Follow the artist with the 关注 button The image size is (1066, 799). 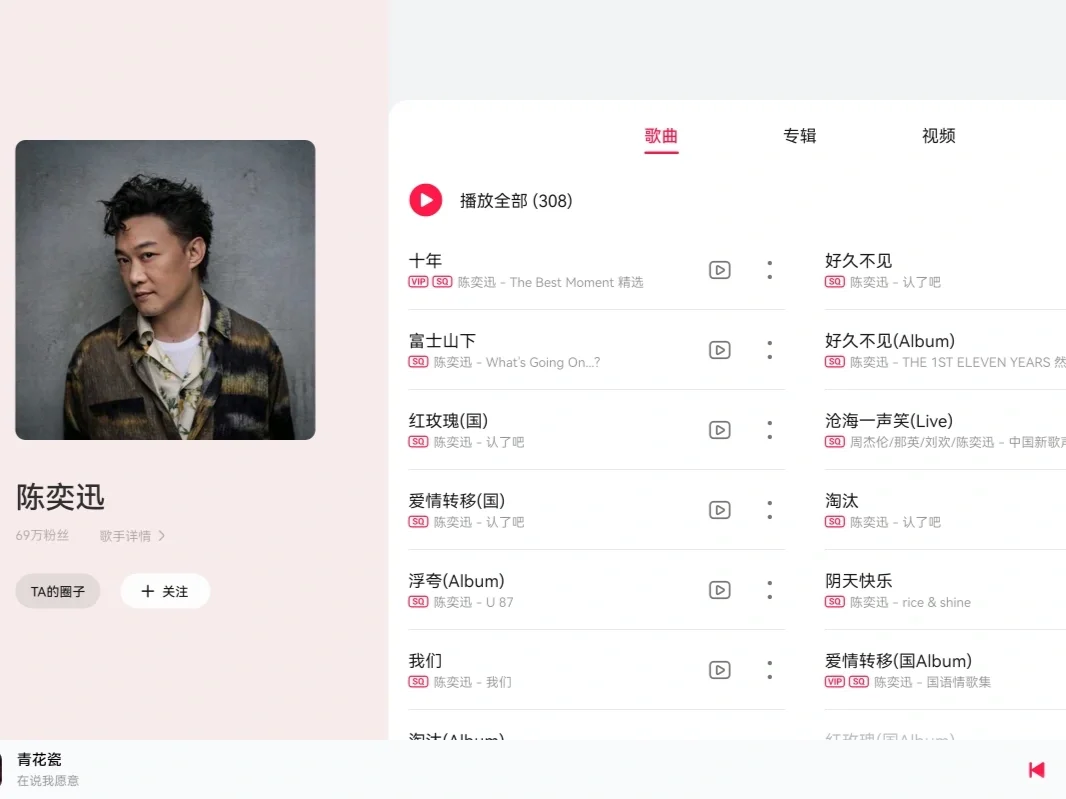165,591
